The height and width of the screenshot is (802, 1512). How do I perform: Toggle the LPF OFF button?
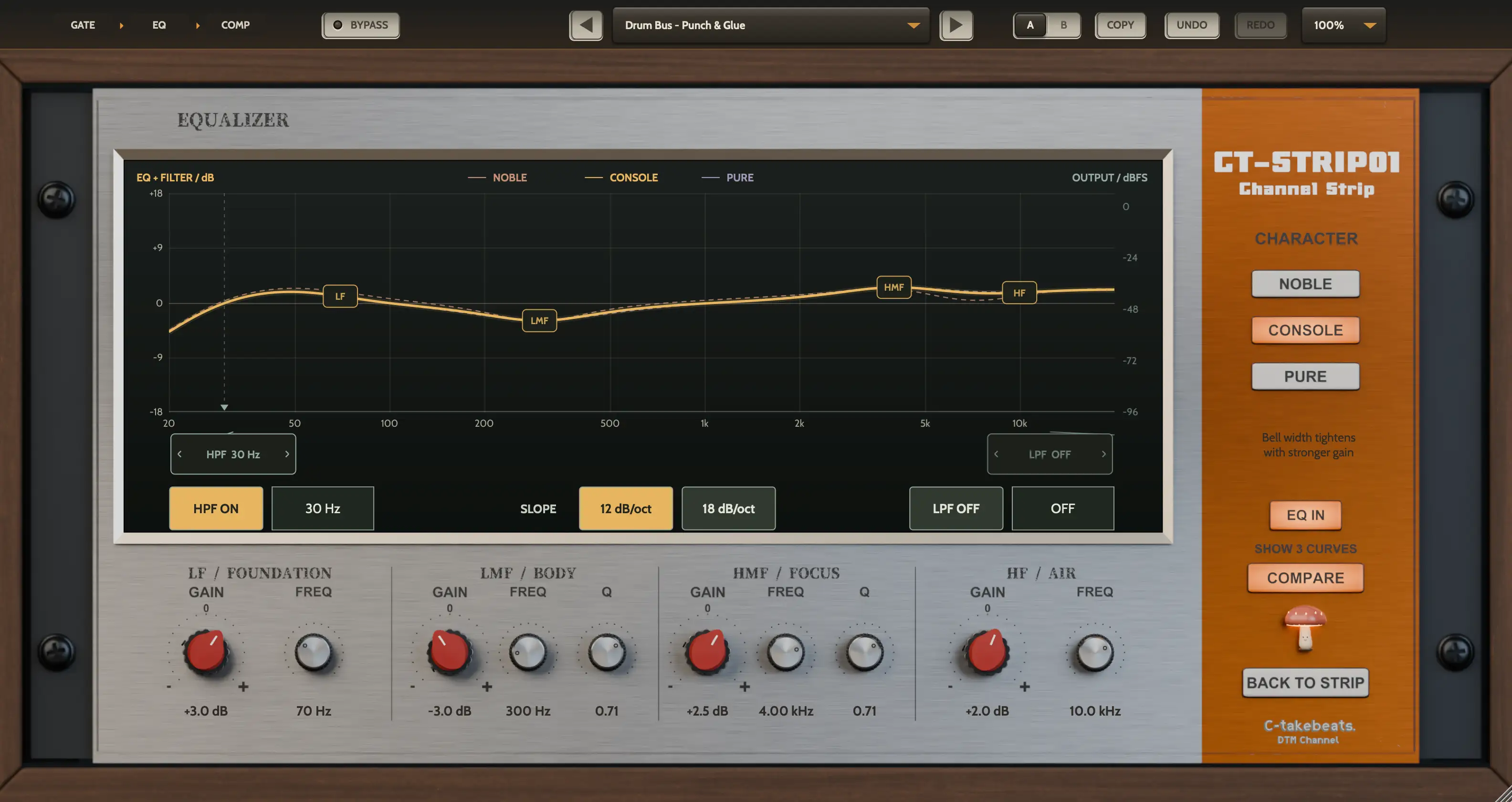click(x=956, y=508)
